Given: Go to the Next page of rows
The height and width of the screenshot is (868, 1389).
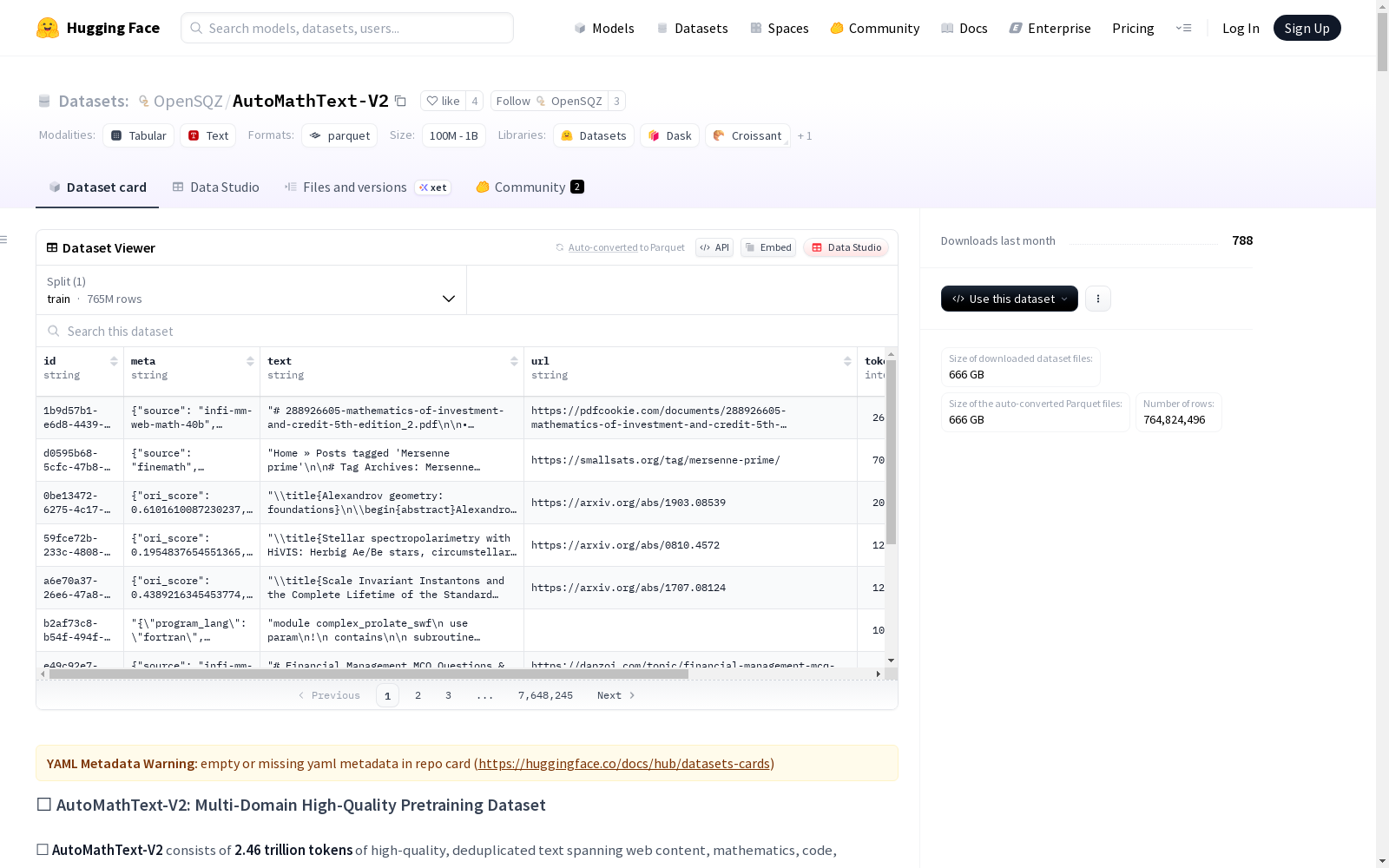Looking at the screenshot, I should (616, 695).
